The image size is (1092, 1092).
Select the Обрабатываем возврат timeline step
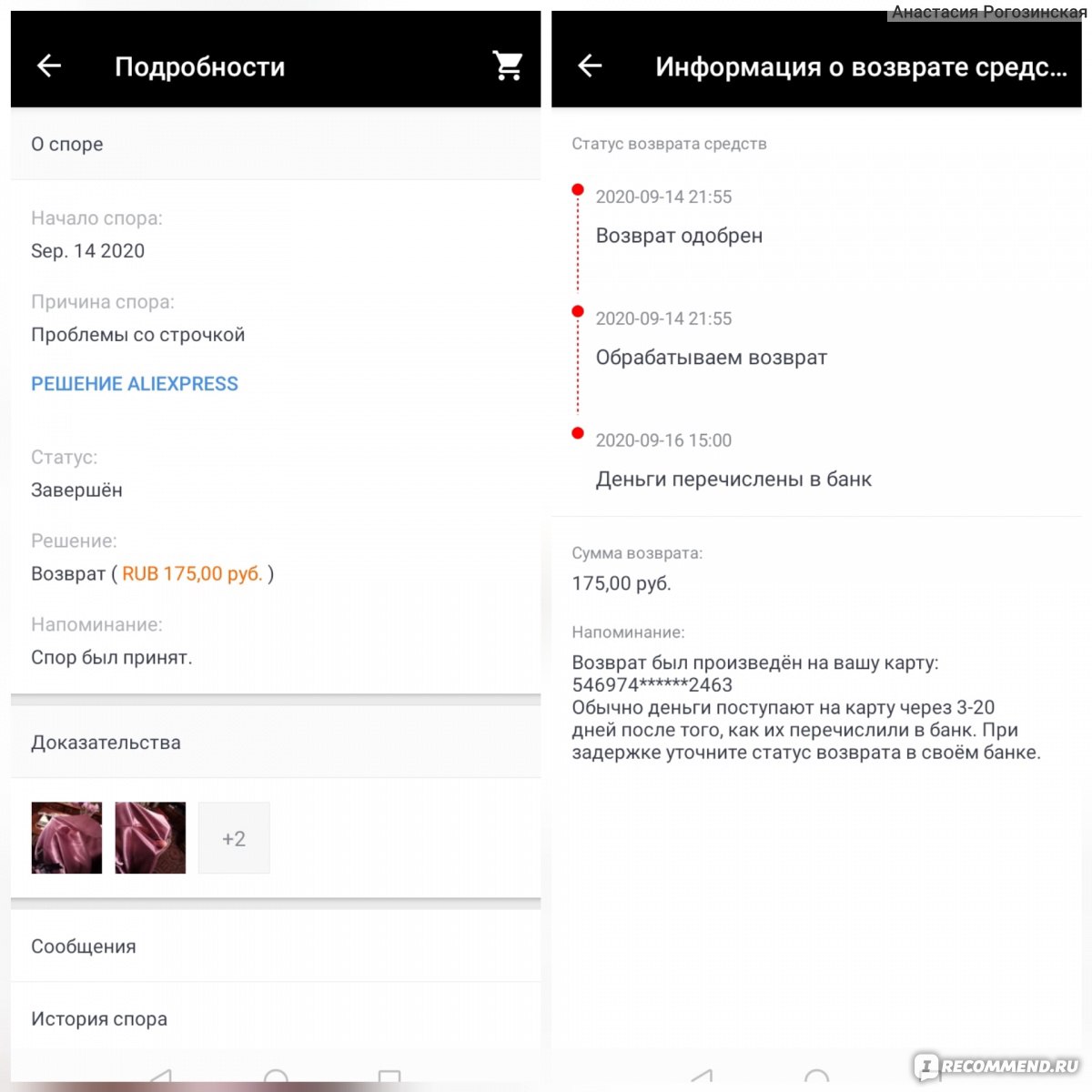point(712,358)
